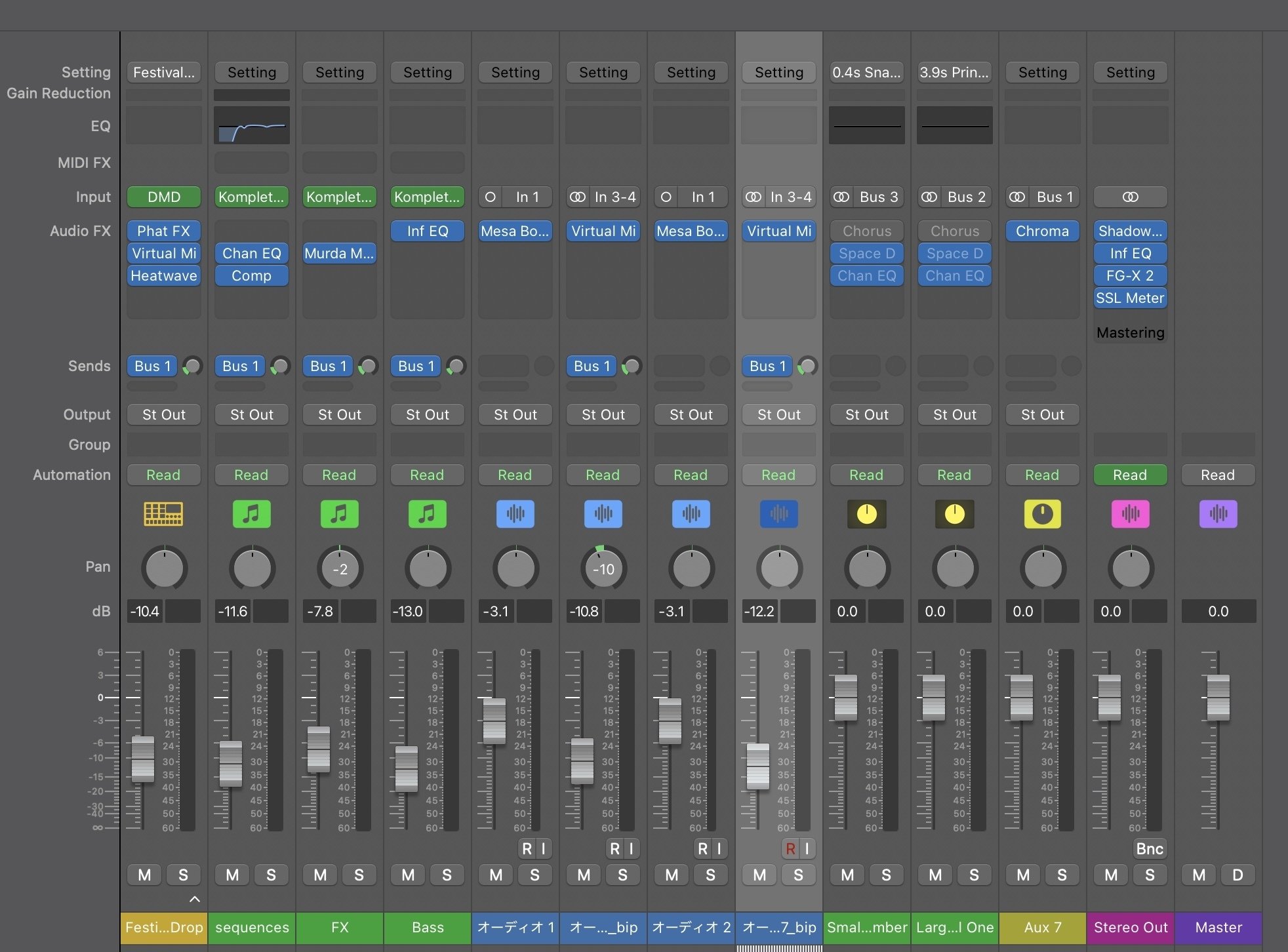Toggle input monitoring on オーディオ 1 channel
Image resolution: width=1288 pixels, height=952 pixels.
pyautogui.click(x=544, y=849)
